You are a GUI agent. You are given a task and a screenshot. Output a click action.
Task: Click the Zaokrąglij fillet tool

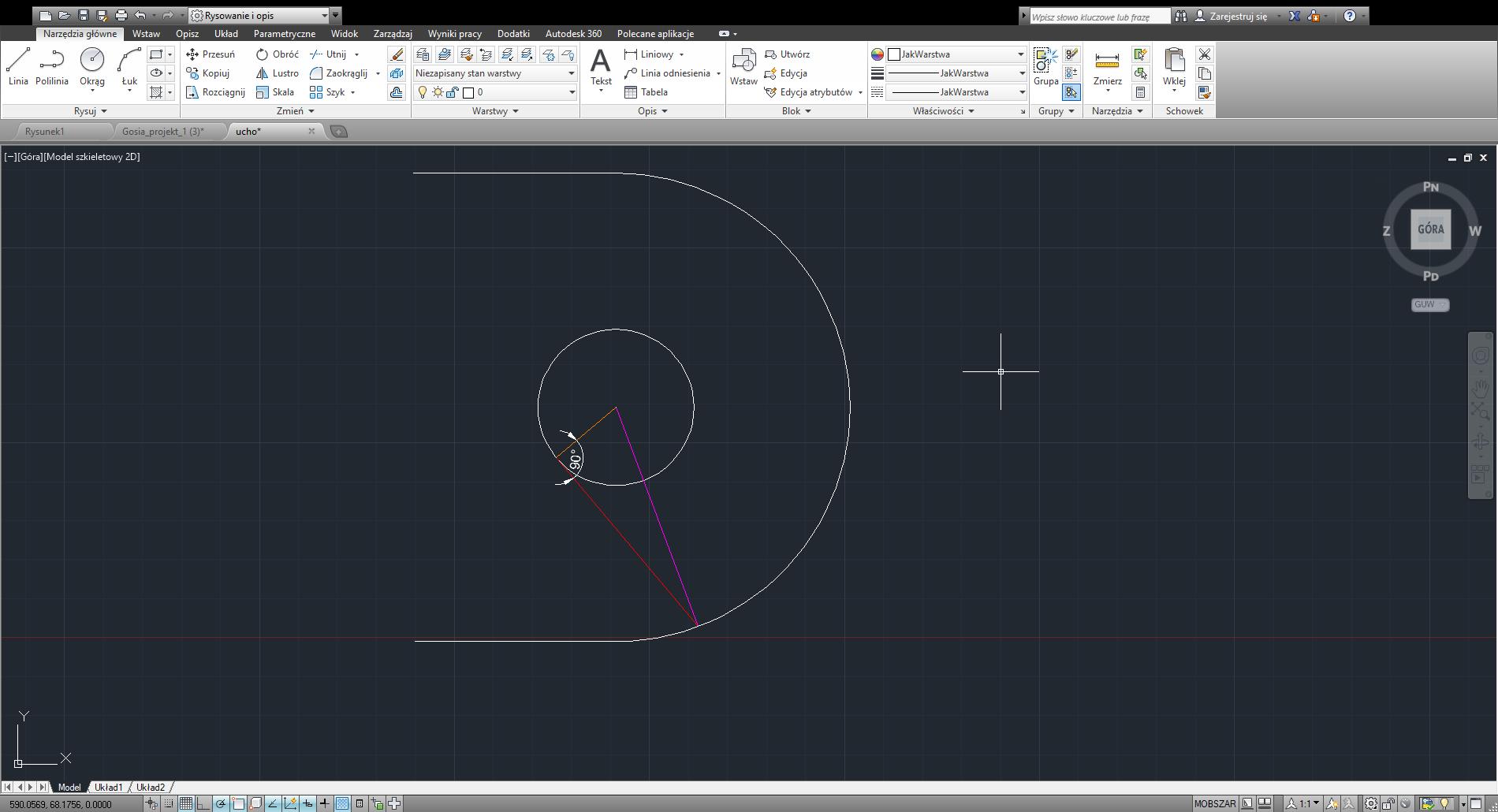point(339,73)
